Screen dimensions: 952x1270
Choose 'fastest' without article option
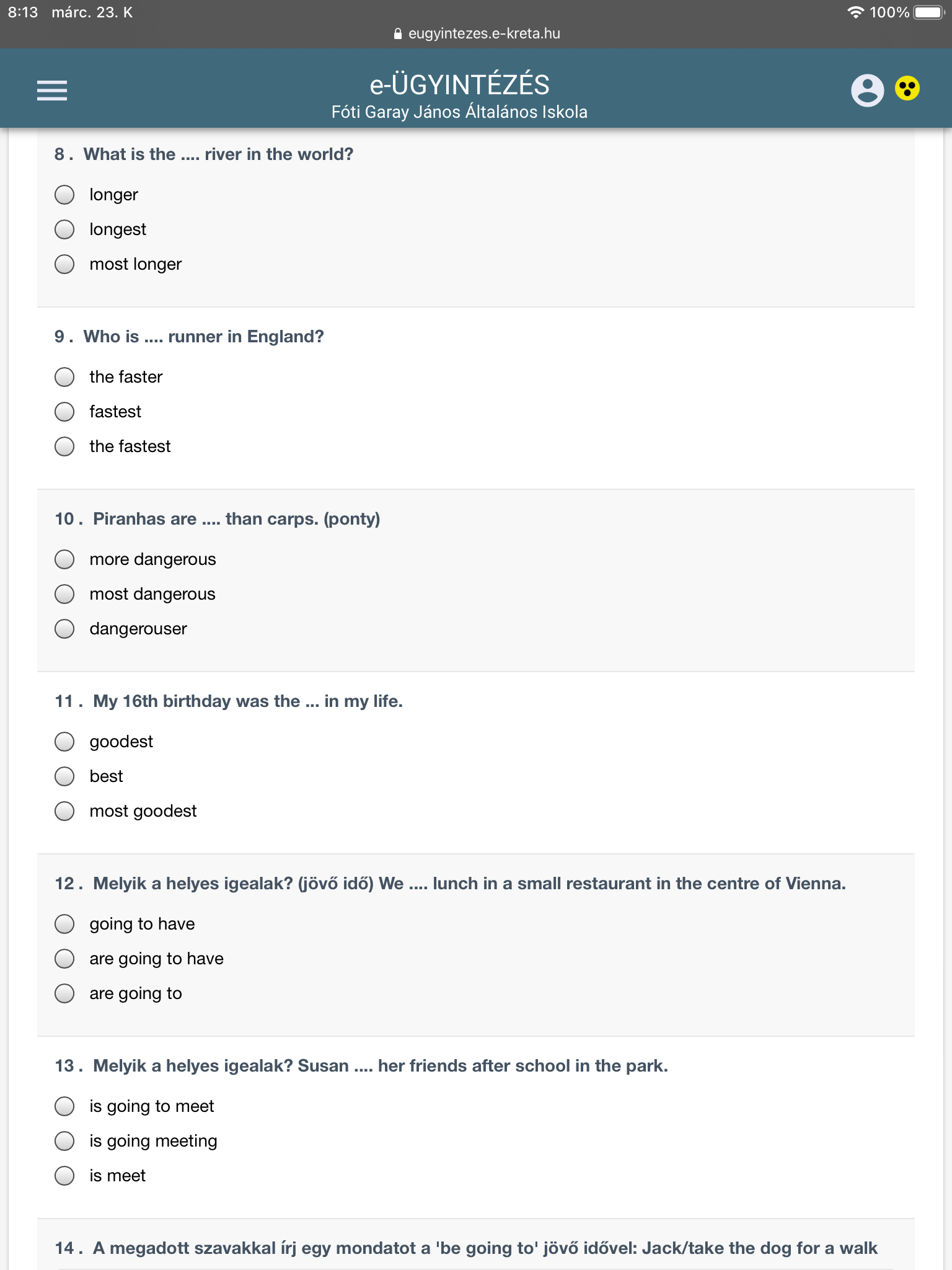pyautogui.click(x=64, y=412)
